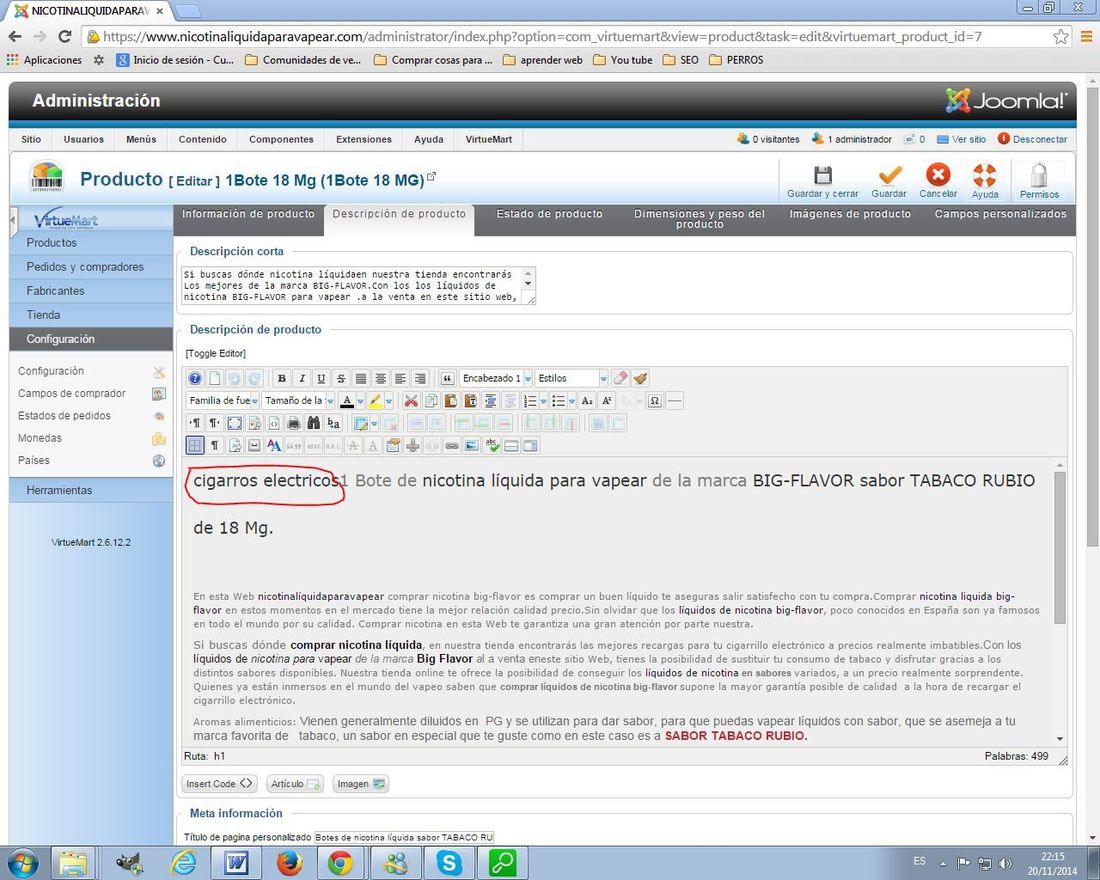The height and width of the screenshot is (880, 1100).
Task: Click the Cancelar button
Action: coord(938,182)
